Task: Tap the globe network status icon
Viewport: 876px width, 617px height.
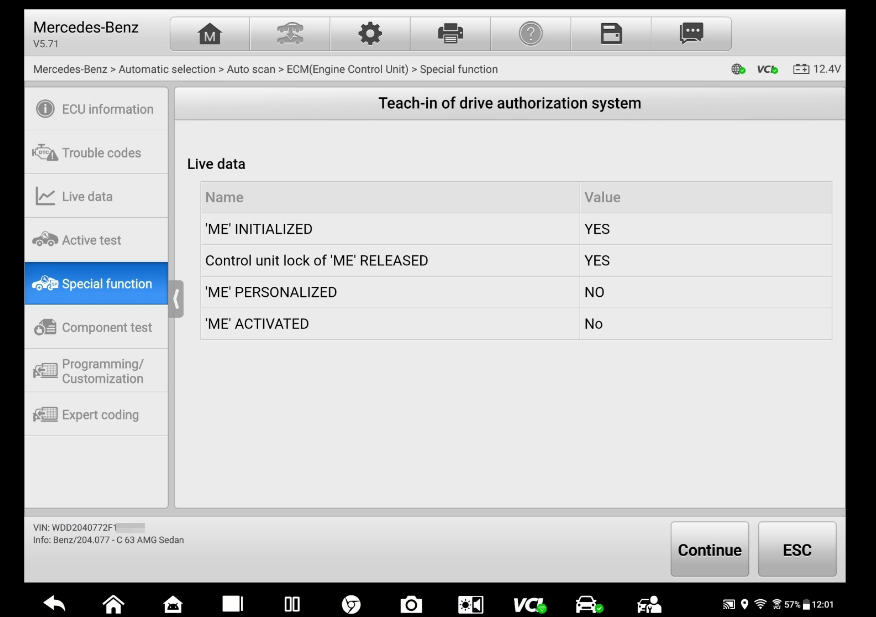Action: (x=738, y=69)
